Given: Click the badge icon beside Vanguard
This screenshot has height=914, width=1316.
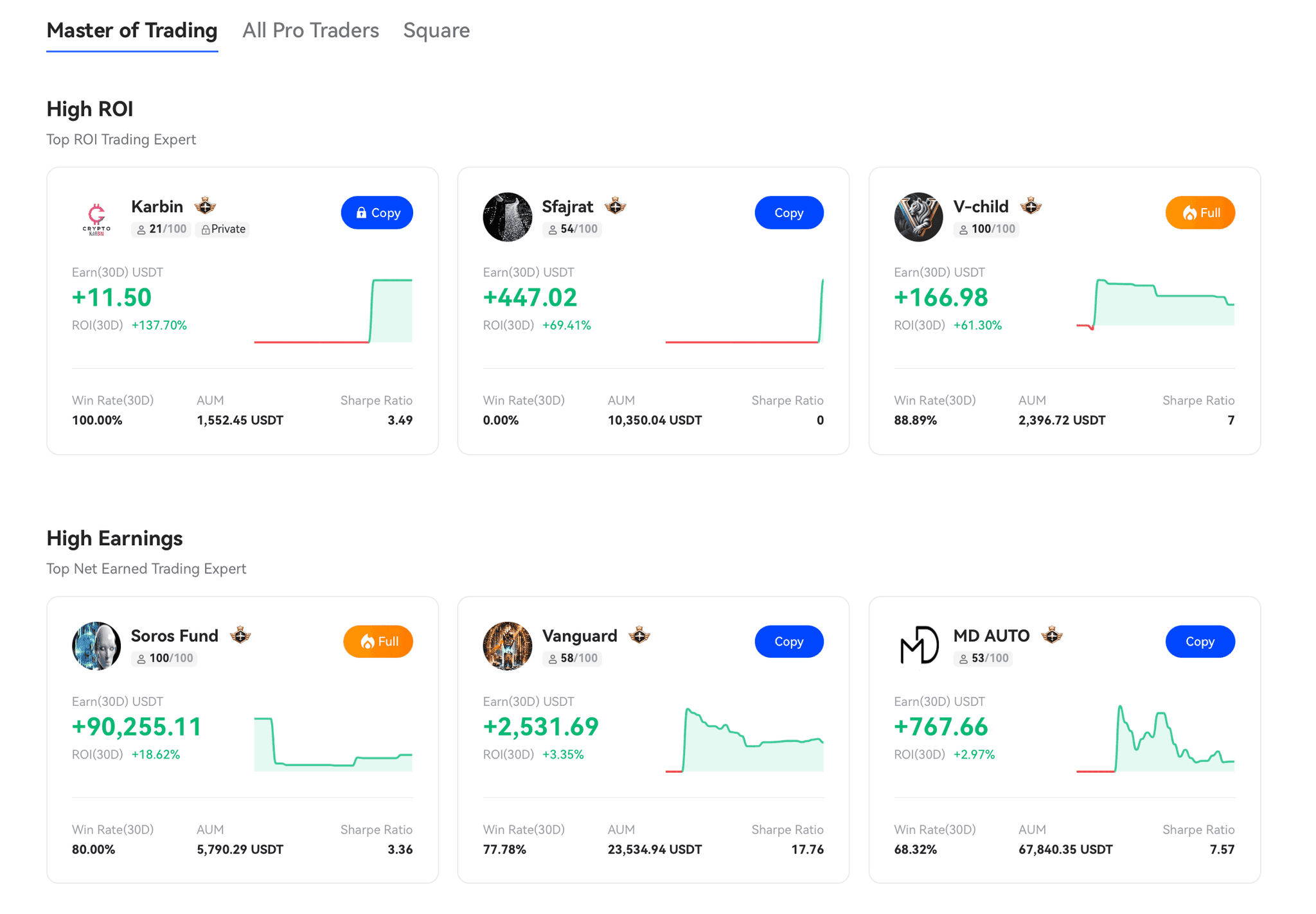Looking at the screenshot, I should pyautogui.click(x=639, y=635).
